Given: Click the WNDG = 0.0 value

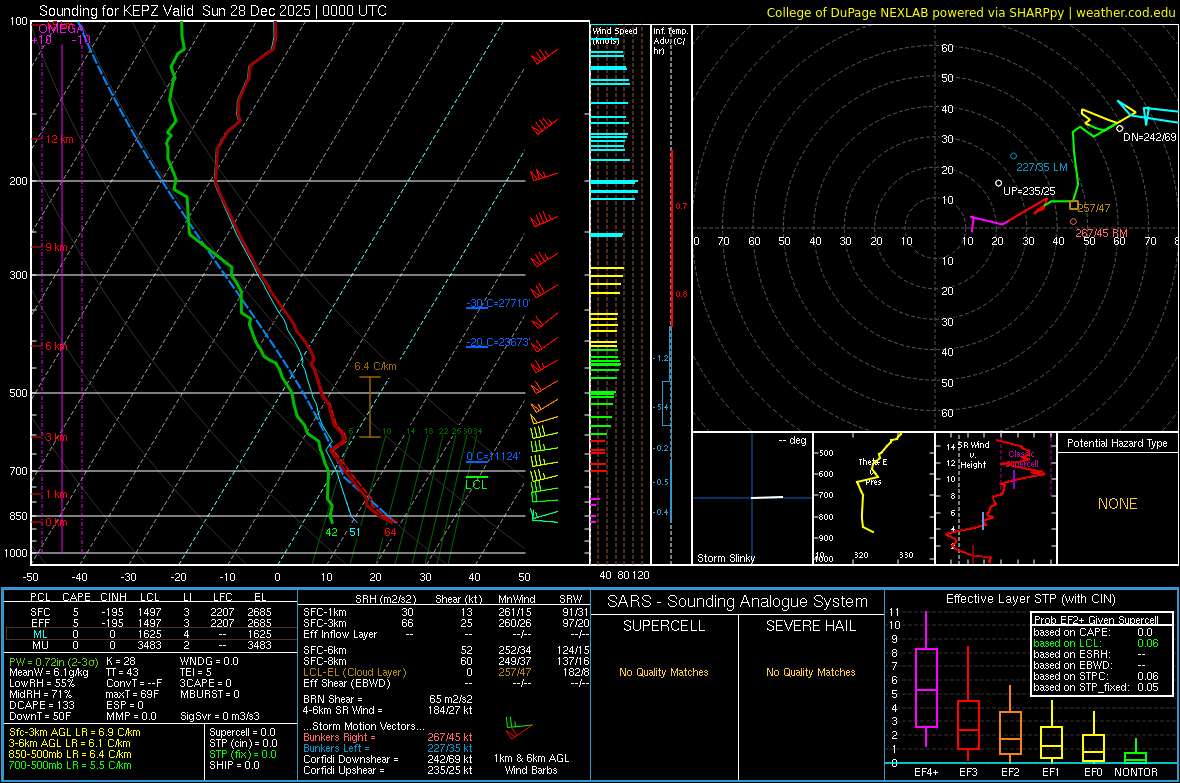Looking at the screenshot, I should coord(208,661).
